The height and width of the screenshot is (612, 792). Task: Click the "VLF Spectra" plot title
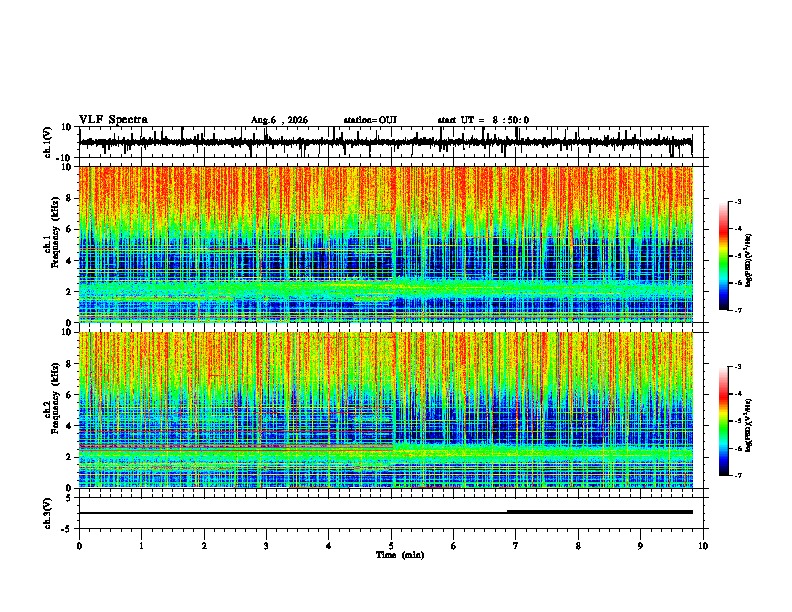[113, 120]
